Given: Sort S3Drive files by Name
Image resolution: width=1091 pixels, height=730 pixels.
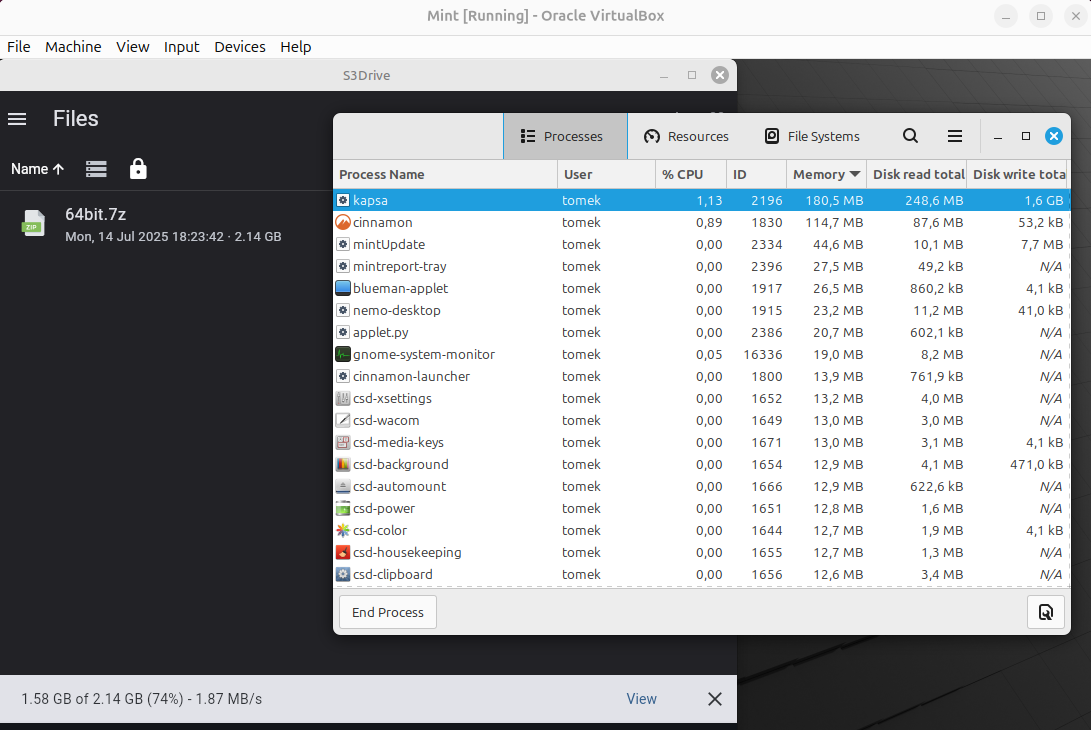Looking at the screenshot, I should (38, 169).
